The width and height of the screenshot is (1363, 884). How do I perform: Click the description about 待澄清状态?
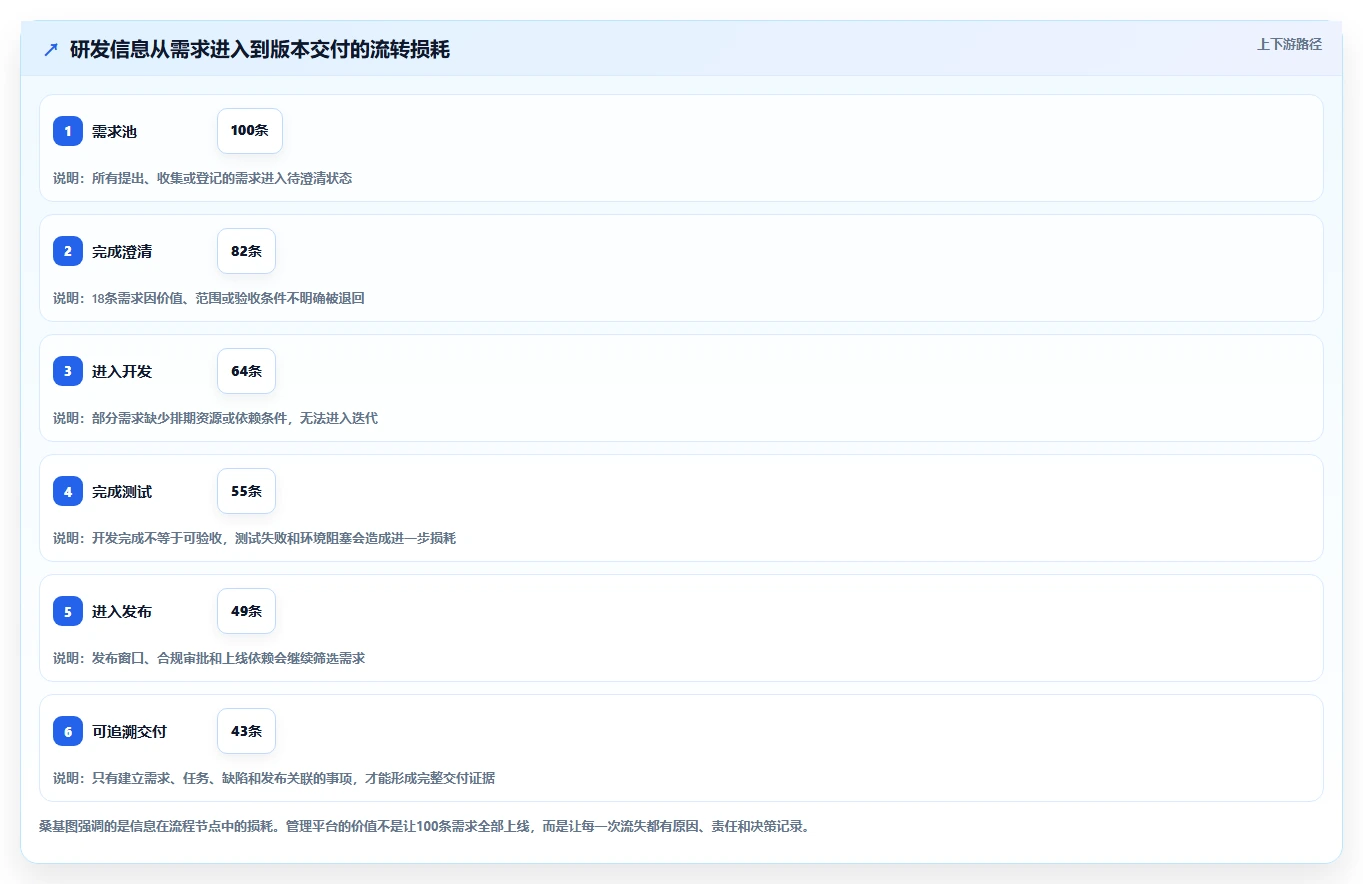click(x=202, y=178)
